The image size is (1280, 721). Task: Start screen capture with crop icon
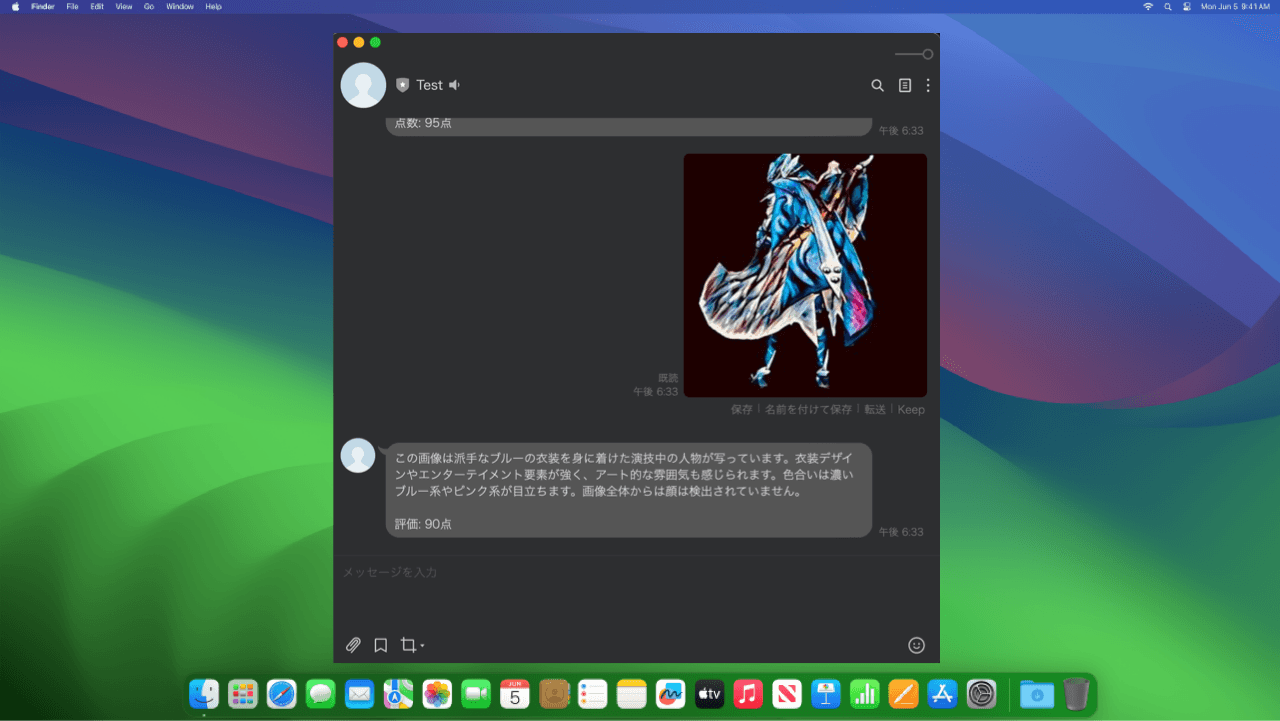coord(408,645)
